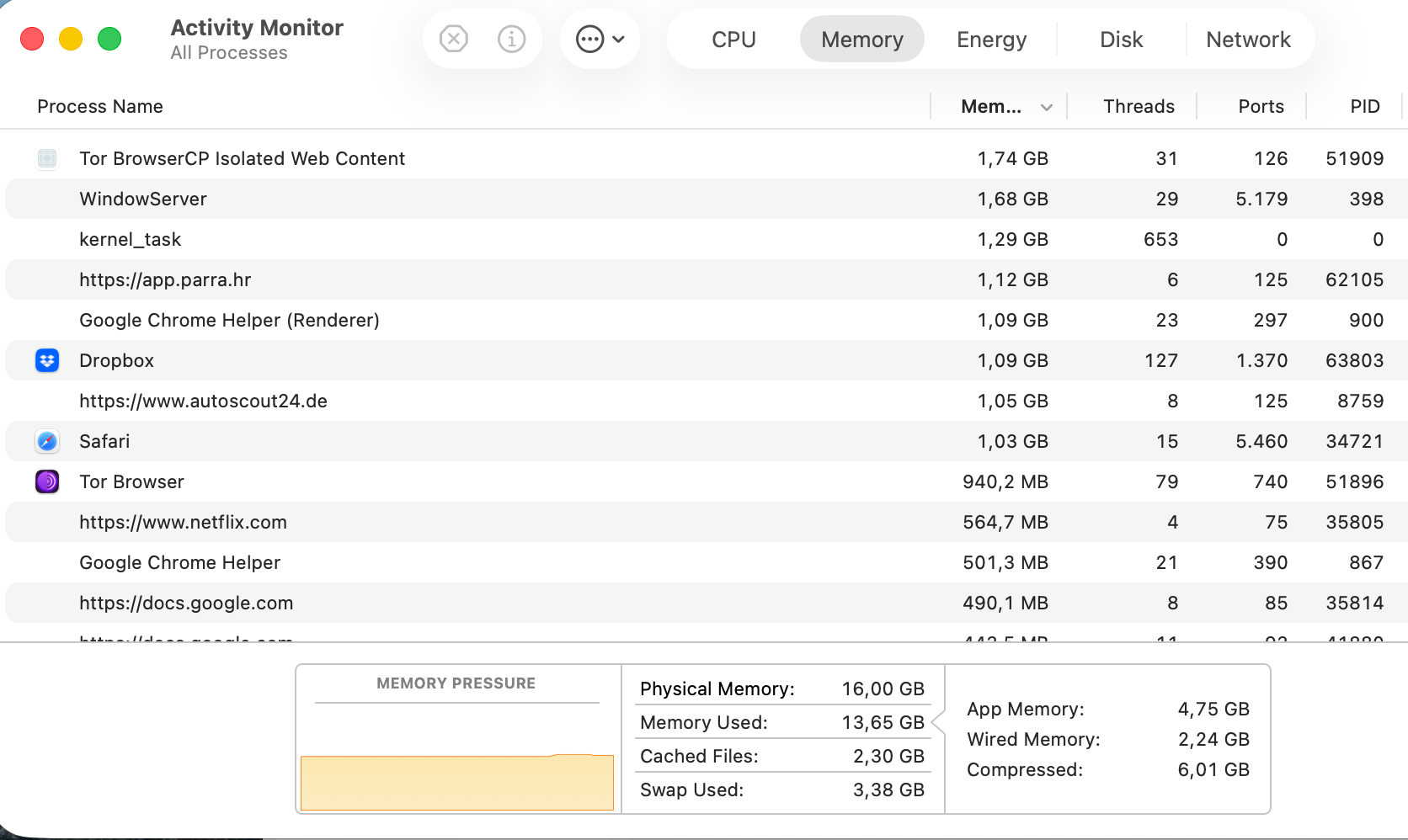
Task: Select the Safari process name
Action: 104,442
